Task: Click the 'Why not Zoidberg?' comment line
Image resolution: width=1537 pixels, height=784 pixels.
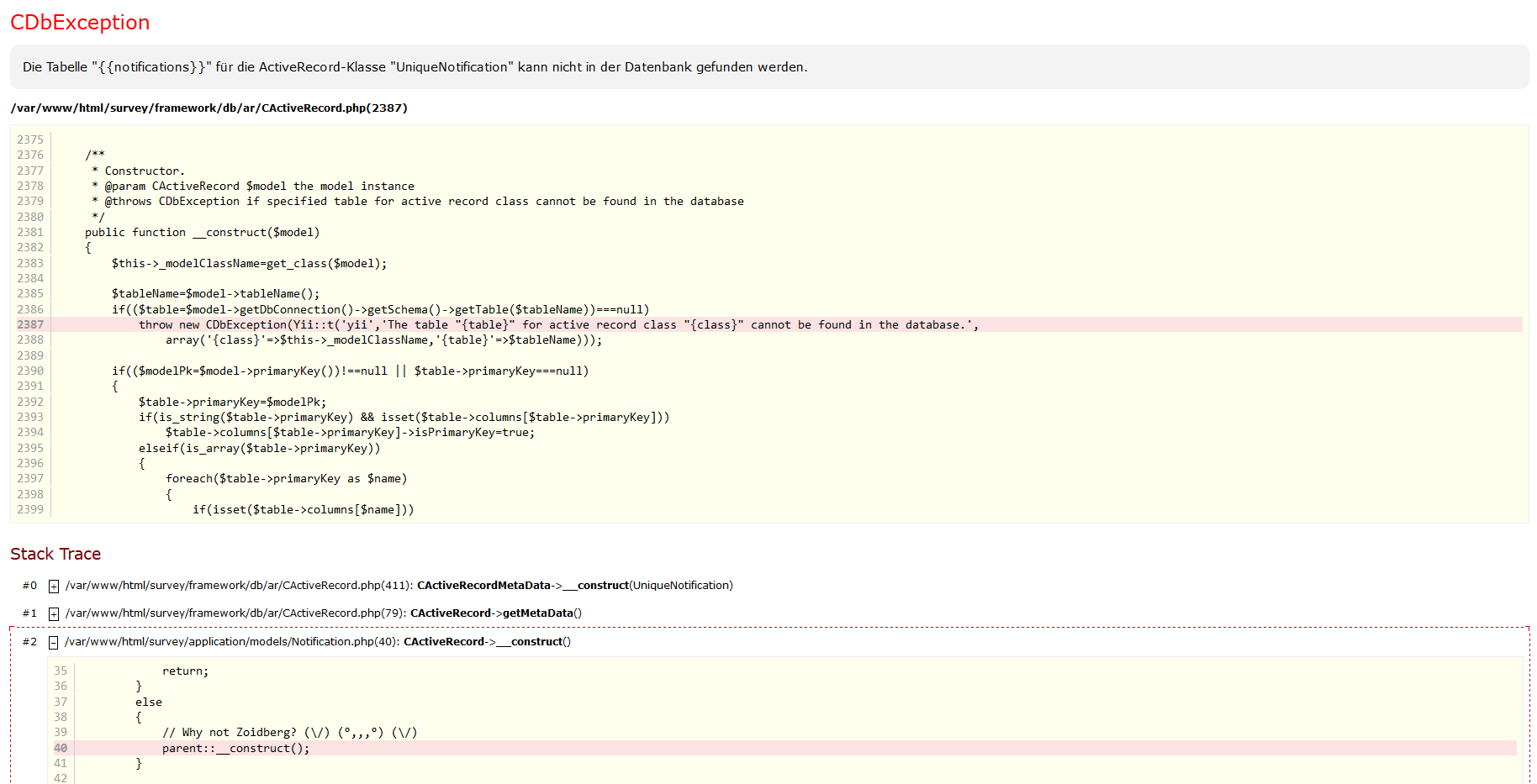Action: pos(289,733)
